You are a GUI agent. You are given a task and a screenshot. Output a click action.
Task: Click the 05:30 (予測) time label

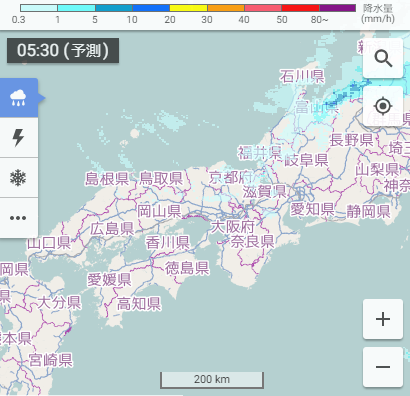(x=63, y=51)
